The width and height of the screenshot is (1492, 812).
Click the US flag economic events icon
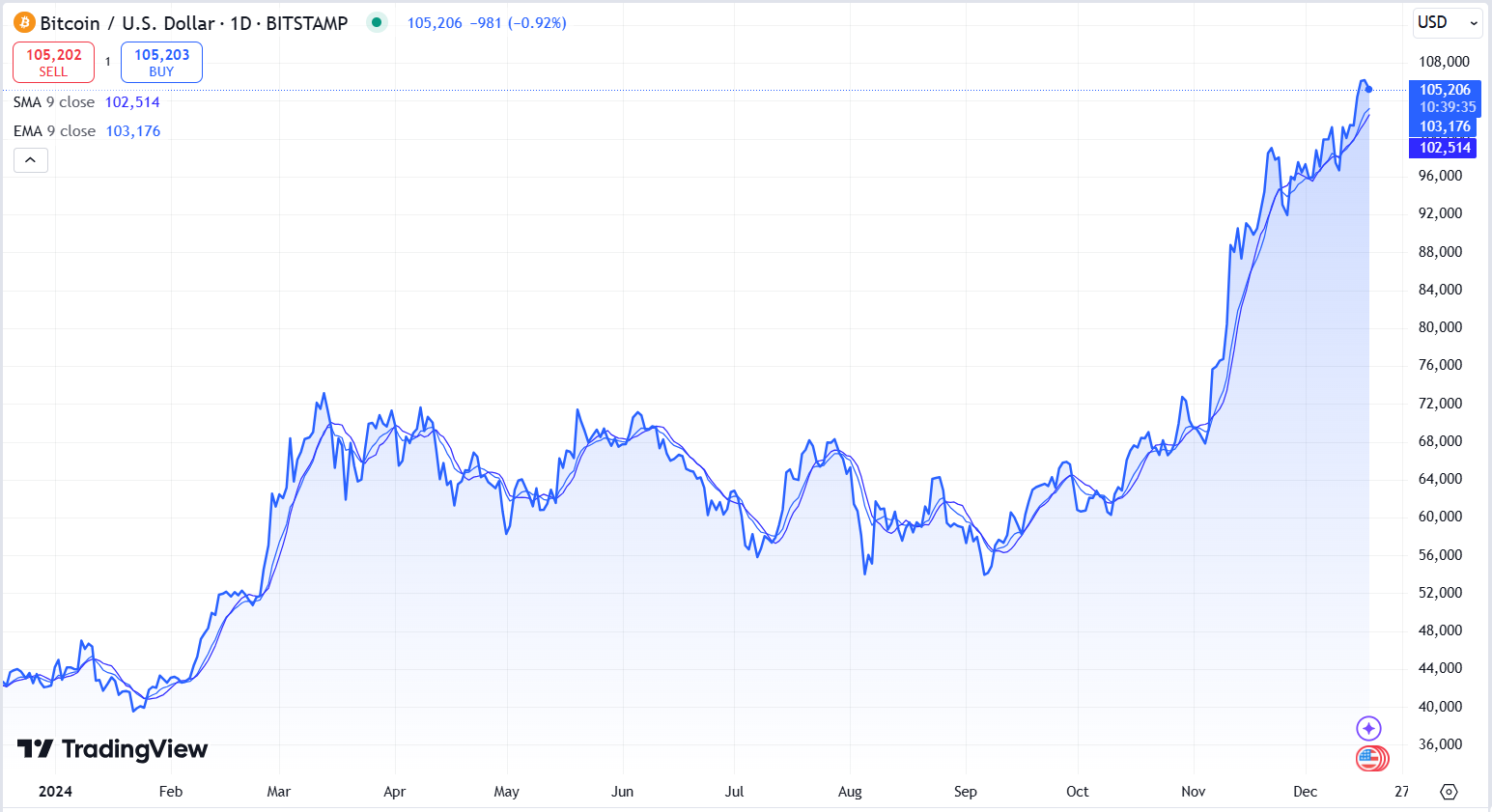tap(1370, 758)
